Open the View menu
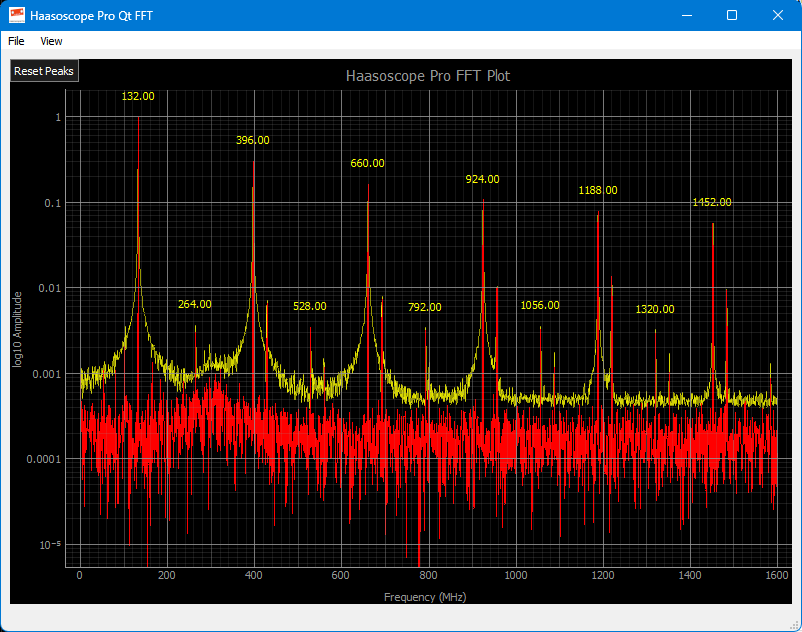 tap(51, 41)
